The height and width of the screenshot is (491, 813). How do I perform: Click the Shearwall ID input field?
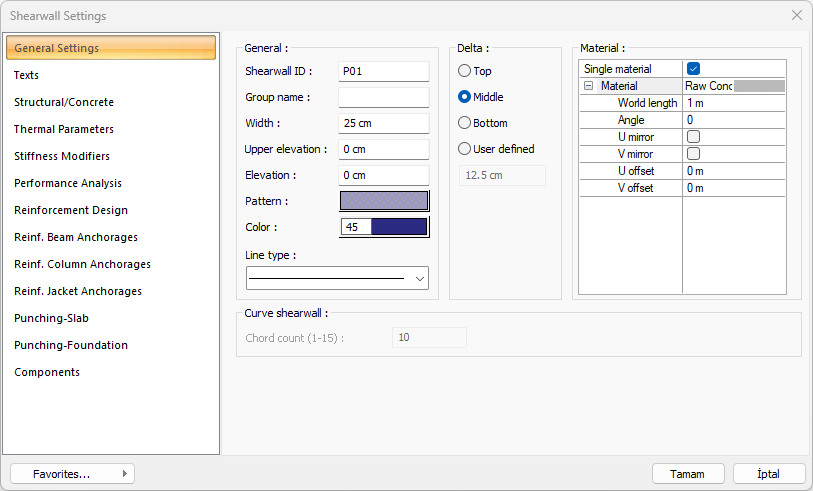click(384, 71)
